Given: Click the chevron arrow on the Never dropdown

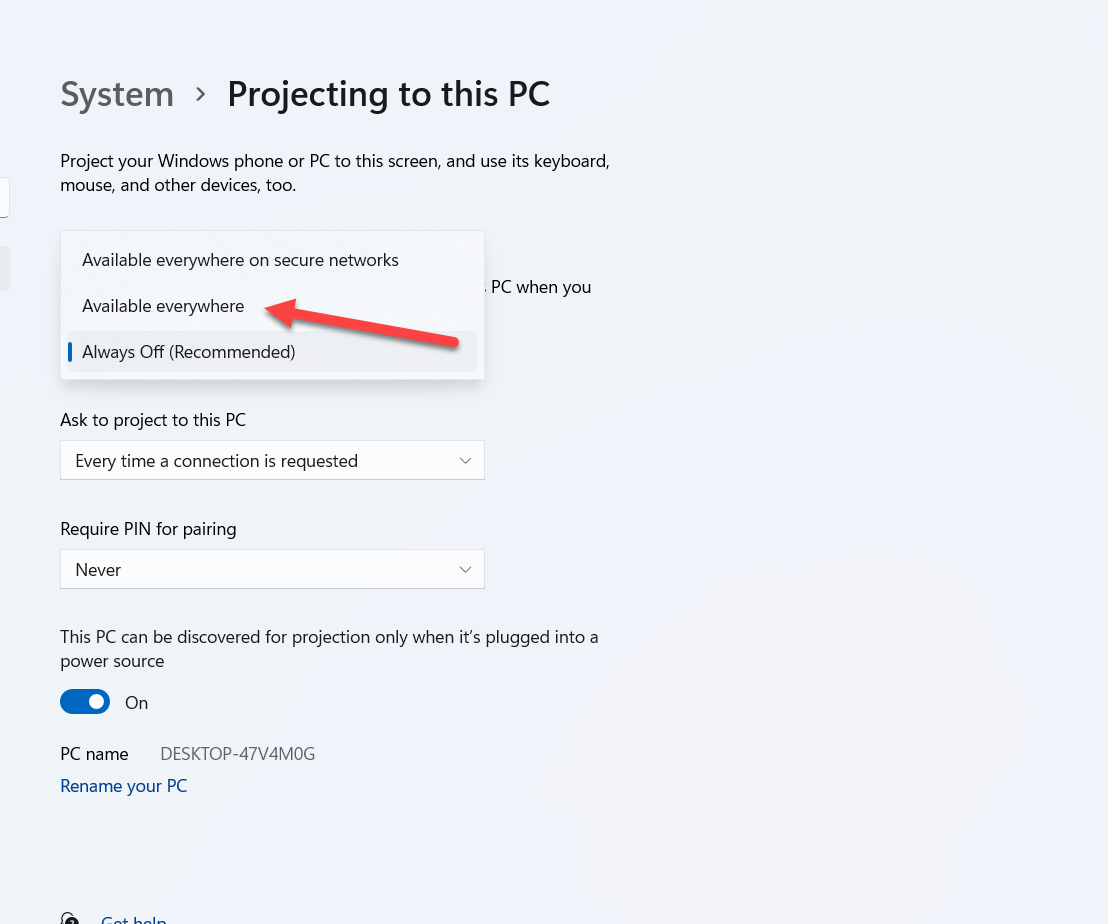Looking at the screenshot, I should click(465, 569).
